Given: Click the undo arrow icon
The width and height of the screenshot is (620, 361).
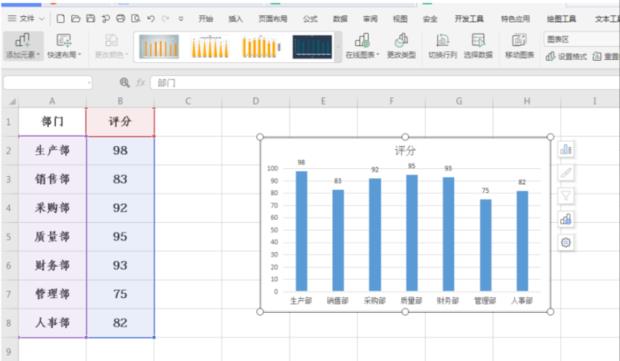Looking at the screenshot, I should [x=151, y=18].
